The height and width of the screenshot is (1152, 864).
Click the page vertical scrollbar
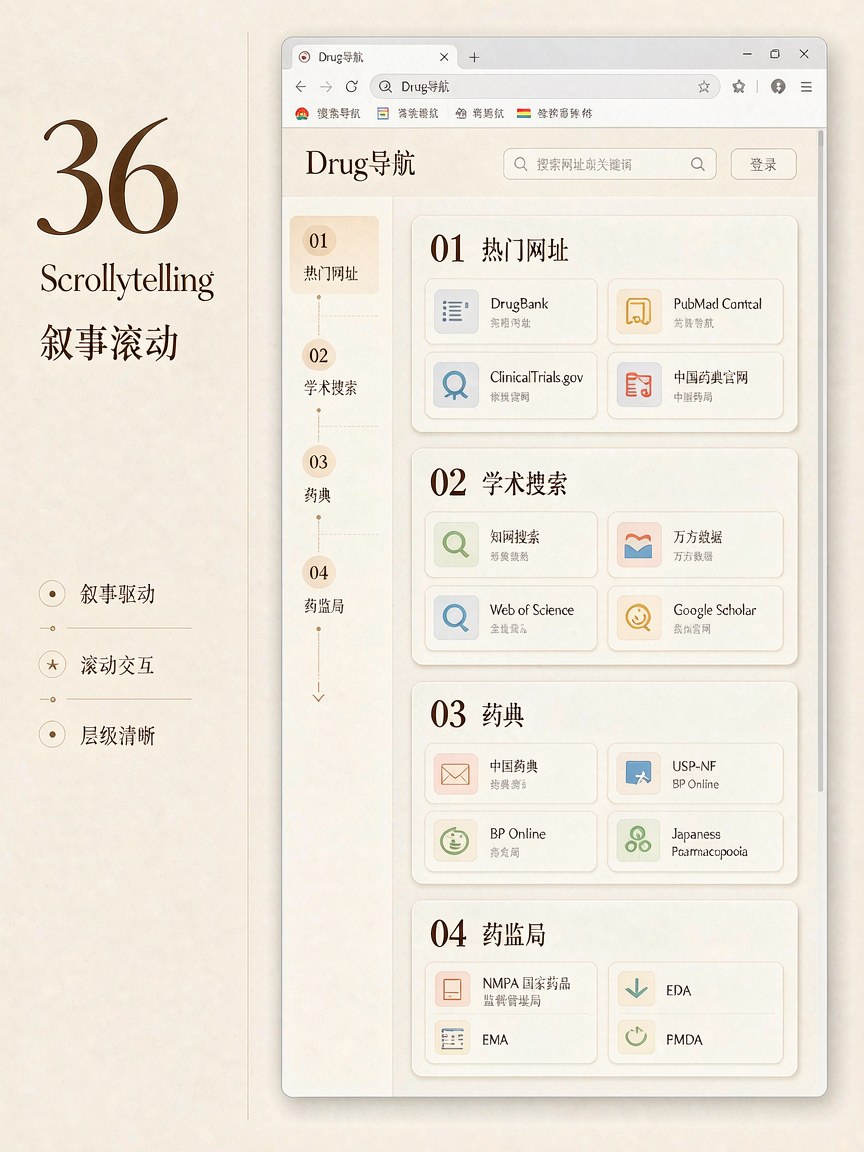[821, 461]
